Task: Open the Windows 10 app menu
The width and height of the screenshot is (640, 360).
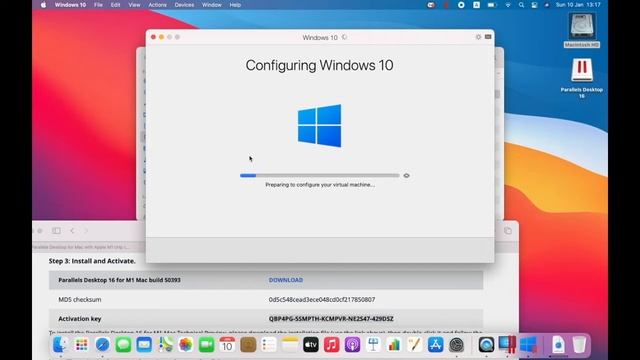Action: coord(70,5)
